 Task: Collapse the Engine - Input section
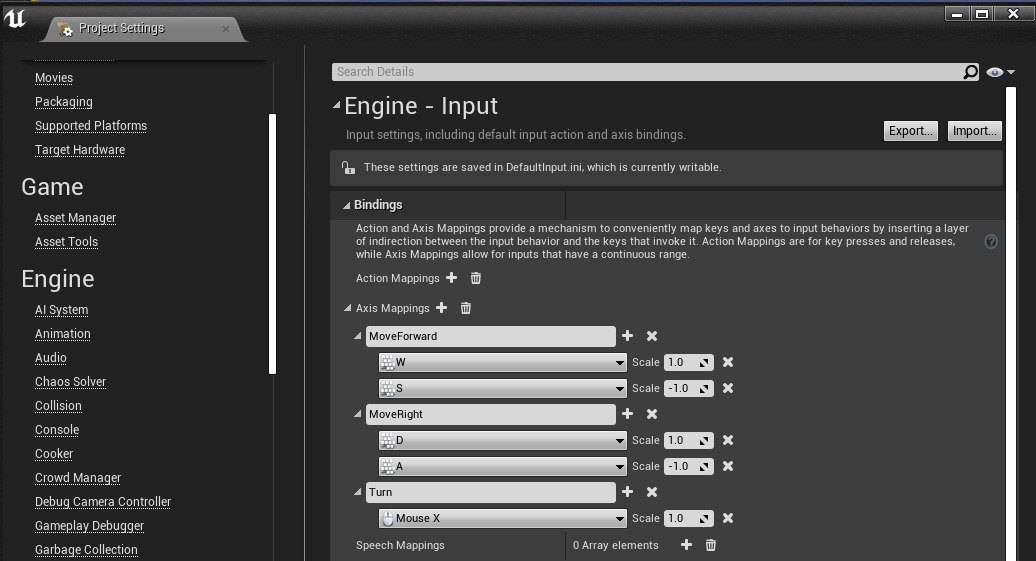tap(336, 105)
